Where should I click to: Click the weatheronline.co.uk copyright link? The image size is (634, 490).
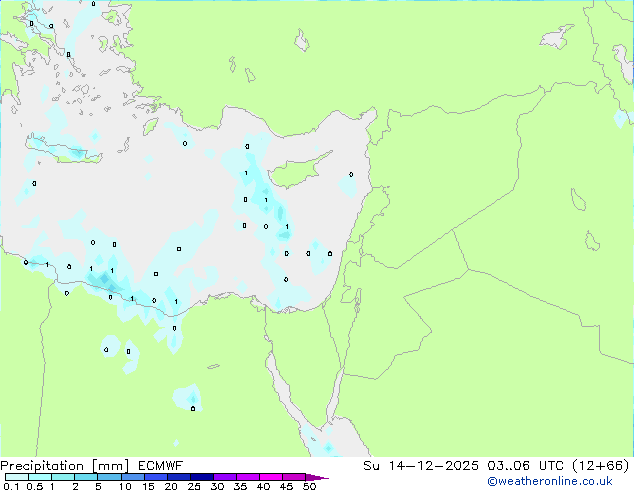550,481
